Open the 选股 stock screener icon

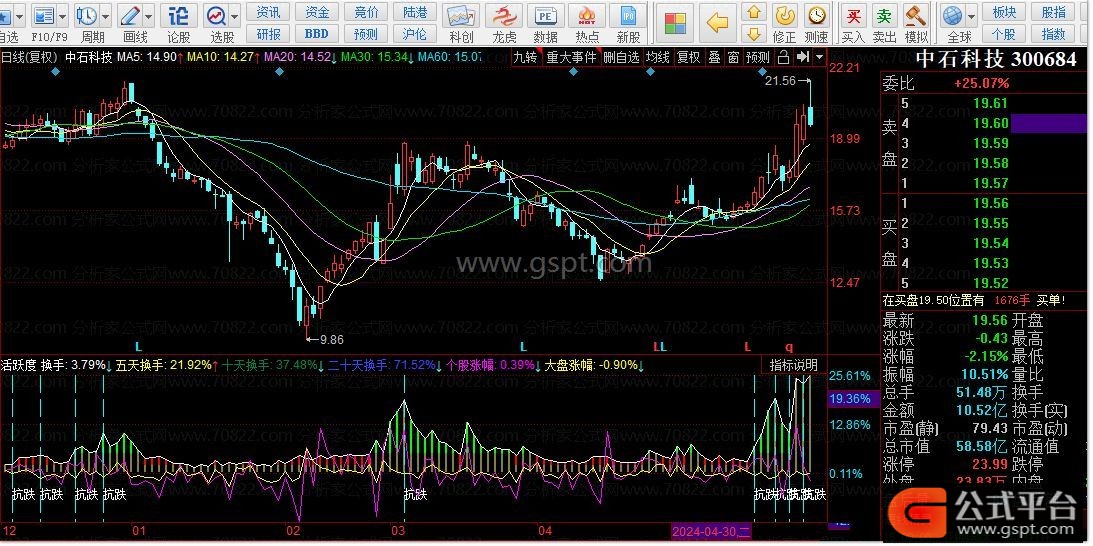pos(217,15)
